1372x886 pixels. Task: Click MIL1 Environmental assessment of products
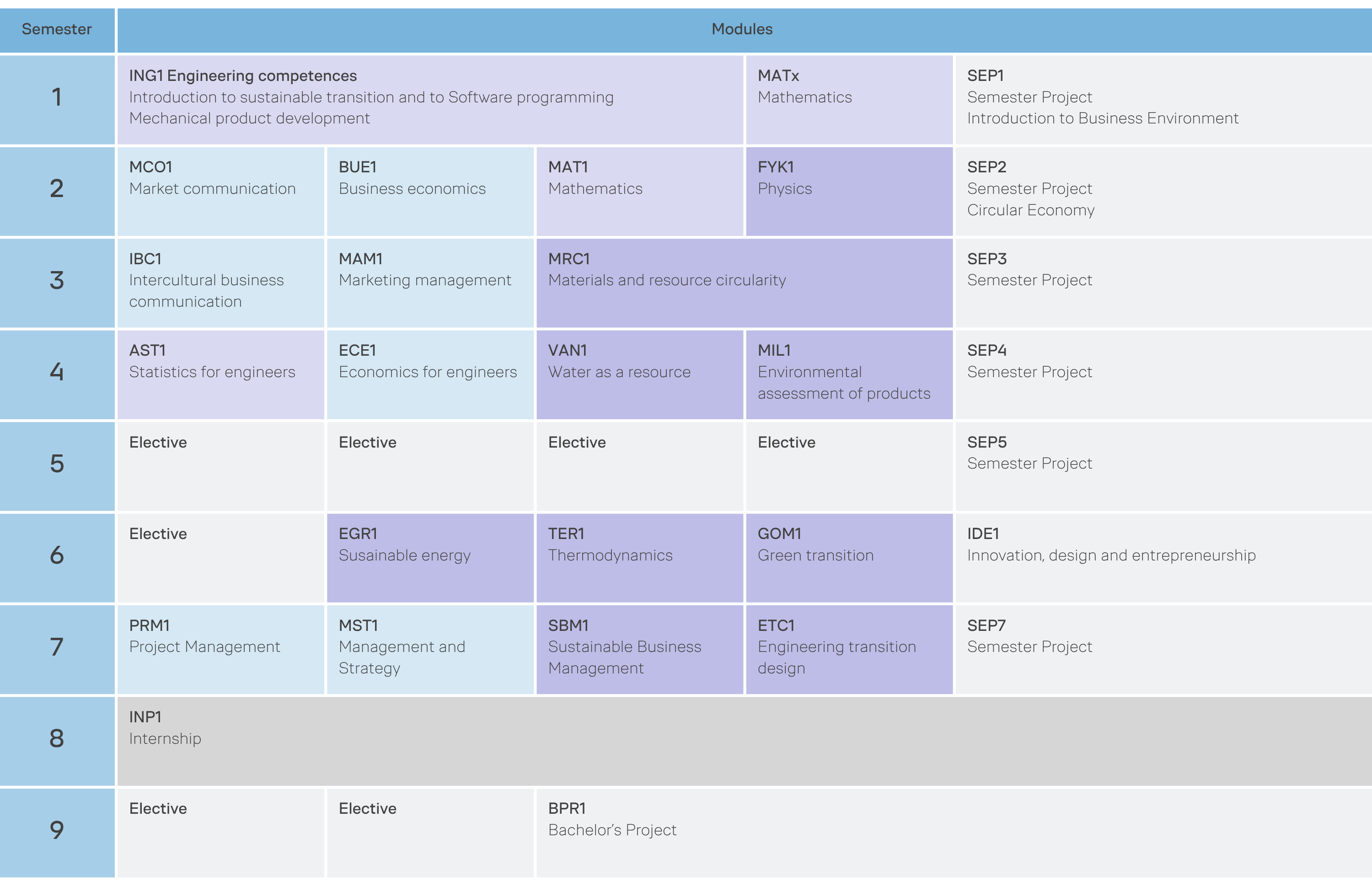tap(849, 374)
